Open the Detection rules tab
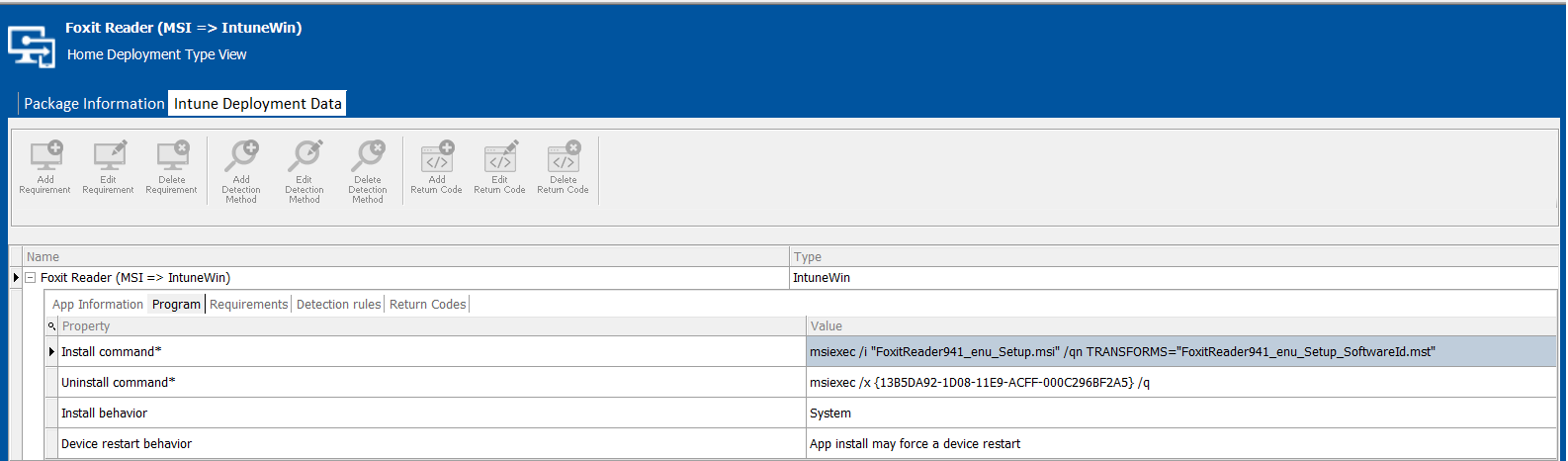Image resolution: width=1568 pixels, height=461 pixels. click(x=338, y=305)
